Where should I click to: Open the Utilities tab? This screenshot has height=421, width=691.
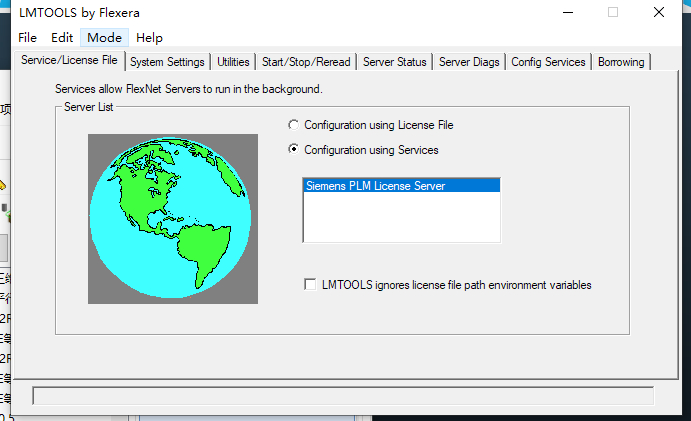pyautogui.click(x=233, y=62)
